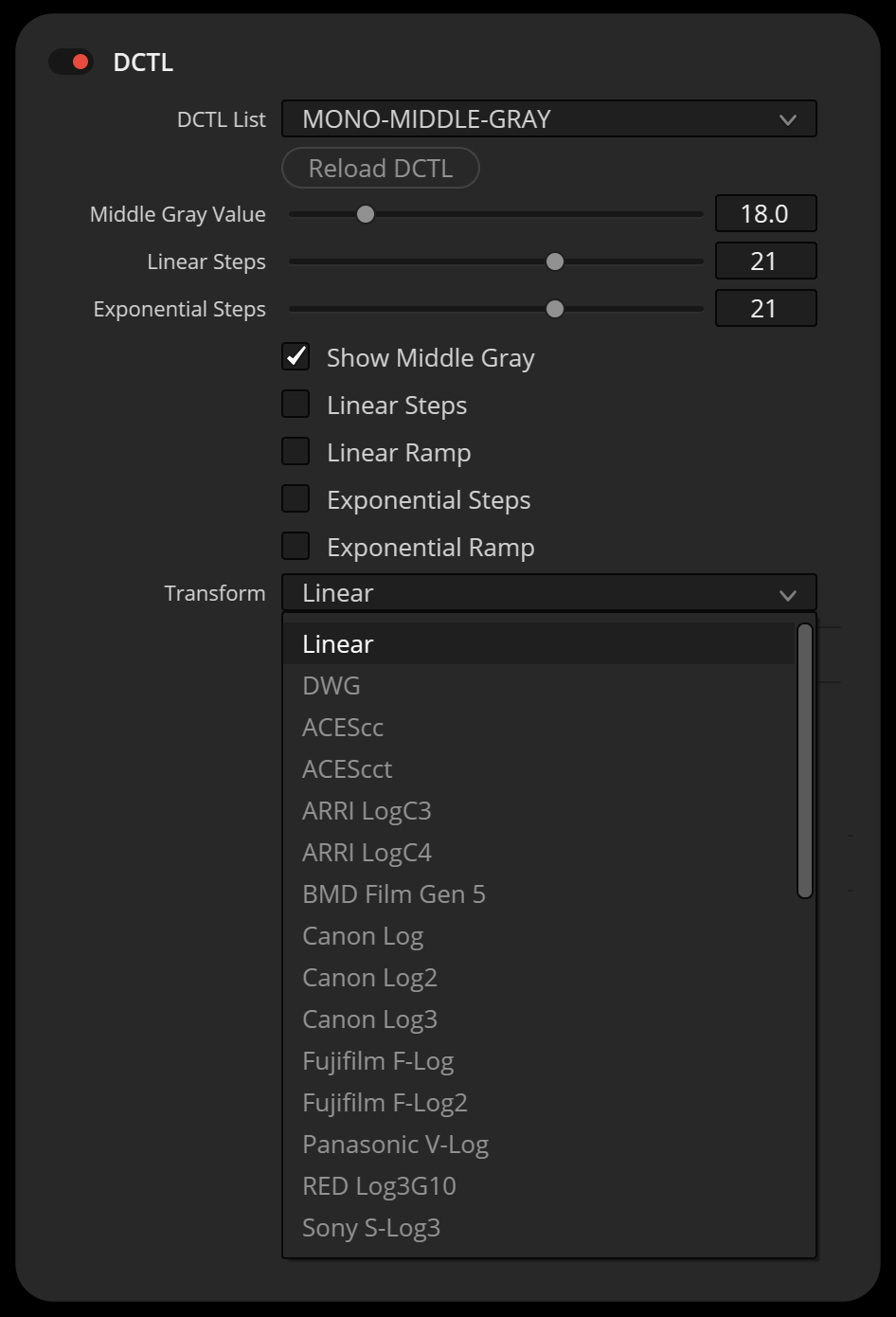Click the Exponential Steps number field
Image resolution: width=896 pixels, height=1317 pixels.
click(x=764, y=309)
